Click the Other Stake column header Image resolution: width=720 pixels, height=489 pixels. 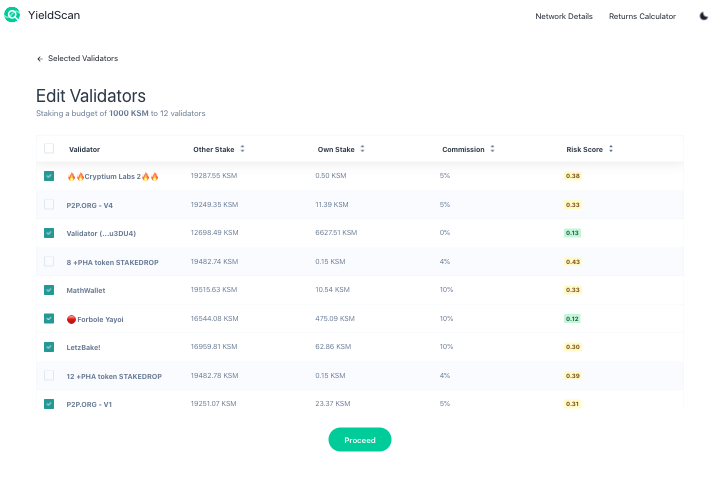214,149
